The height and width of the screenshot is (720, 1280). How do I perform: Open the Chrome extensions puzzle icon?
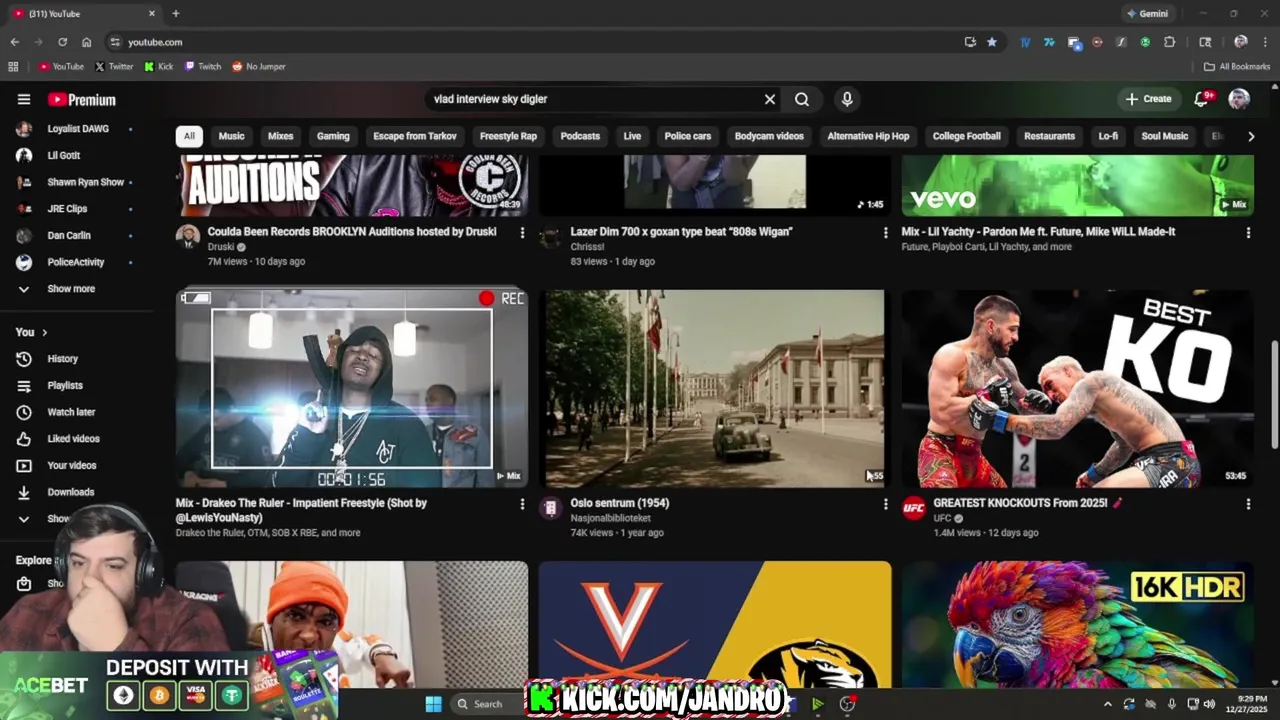[1170, 42]
